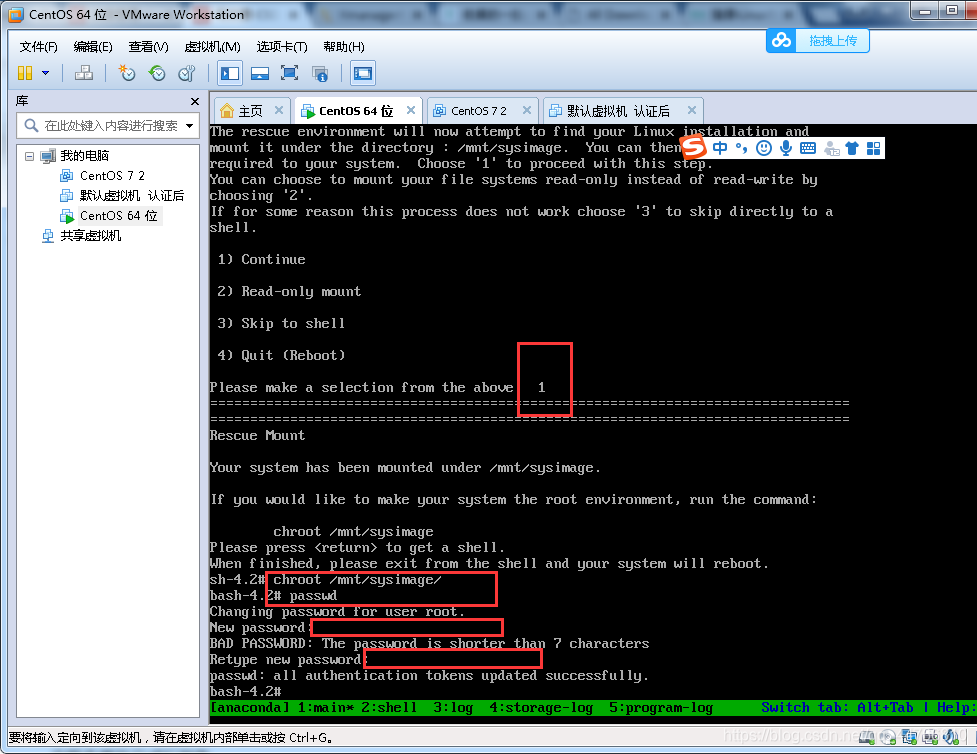Click the hard disk status bar icon
This screenshot has width=977, height=754.
click(867, 738)
